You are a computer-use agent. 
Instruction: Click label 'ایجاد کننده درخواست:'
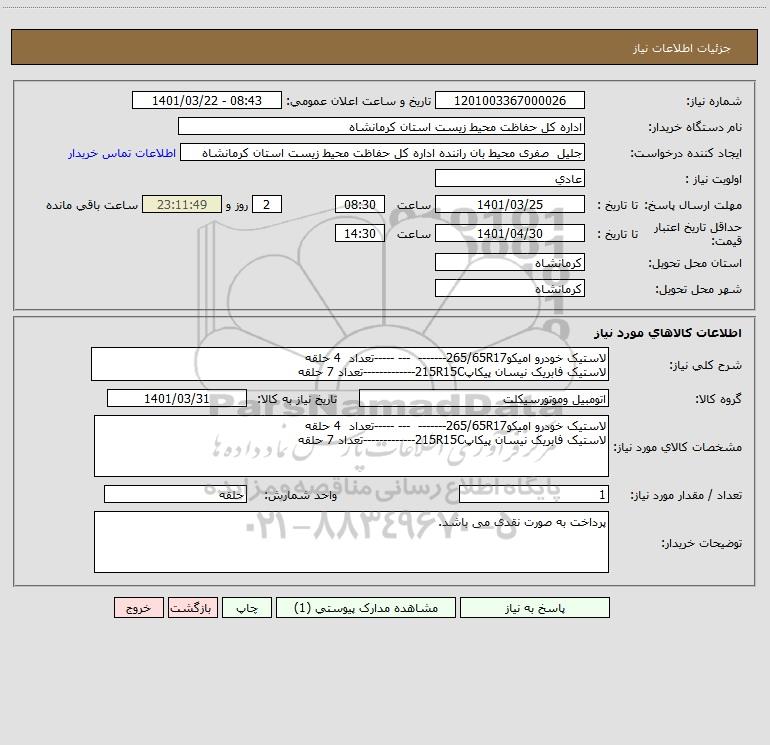pos(686,154)
